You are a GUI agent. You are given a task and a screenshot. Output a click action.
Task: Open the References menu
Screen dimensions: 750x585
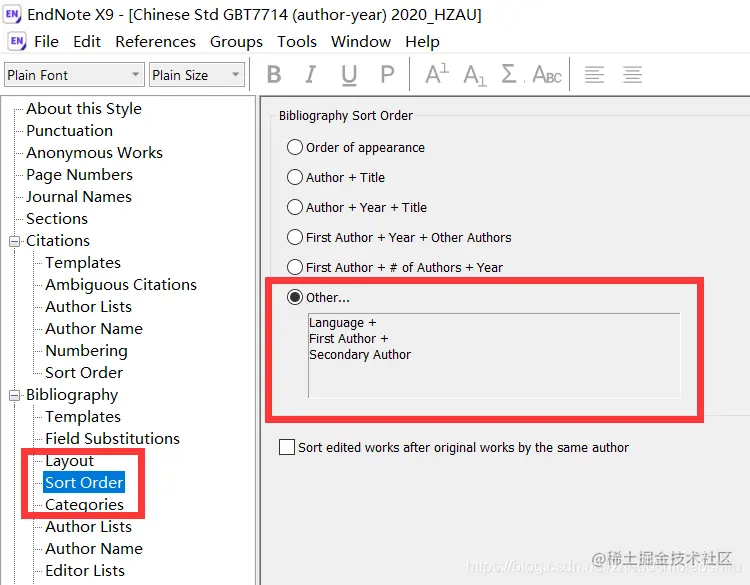pyautogui.click(x=155, y=42)
